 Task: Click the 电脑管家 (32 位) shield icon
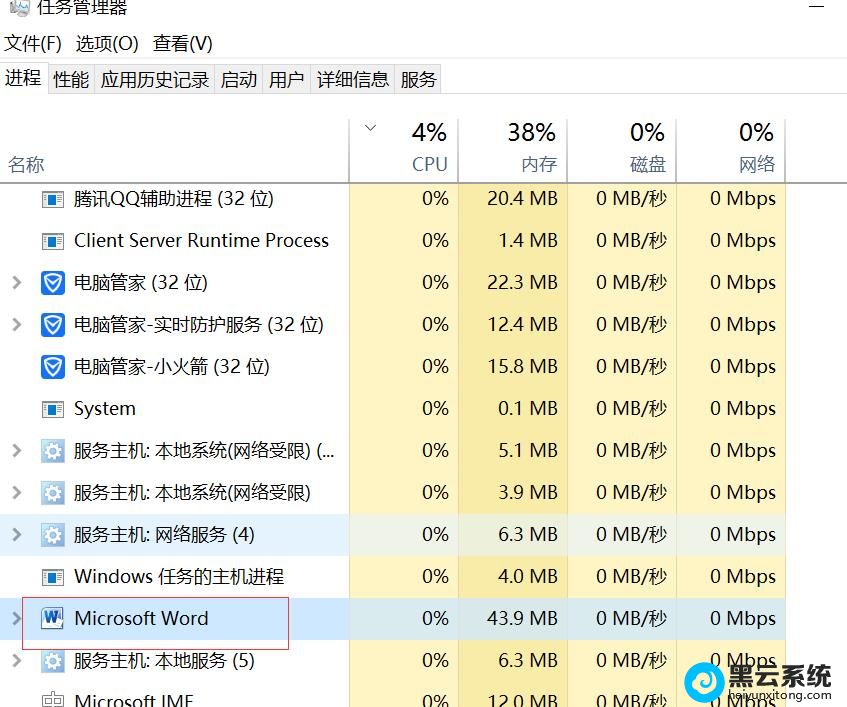point(52,283)
